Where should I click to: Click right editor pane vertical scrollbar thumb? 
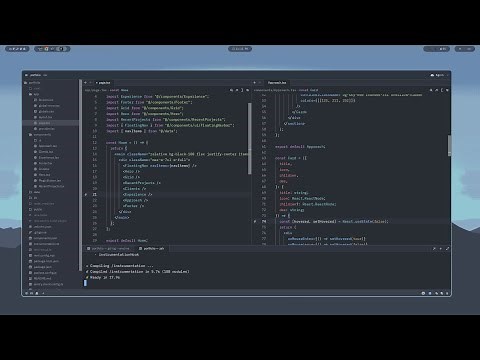(449, 145)
